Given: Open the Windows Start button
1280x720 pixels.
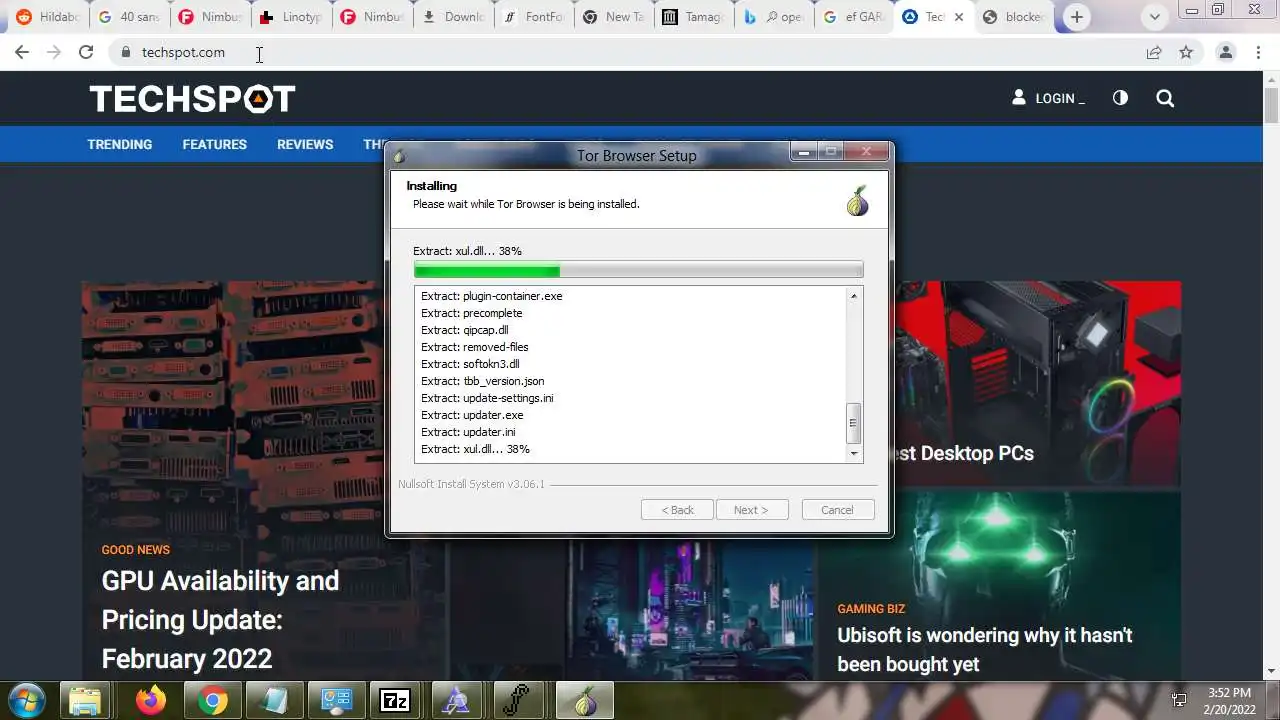Looking at the screenshot, I should click(25, 699).
